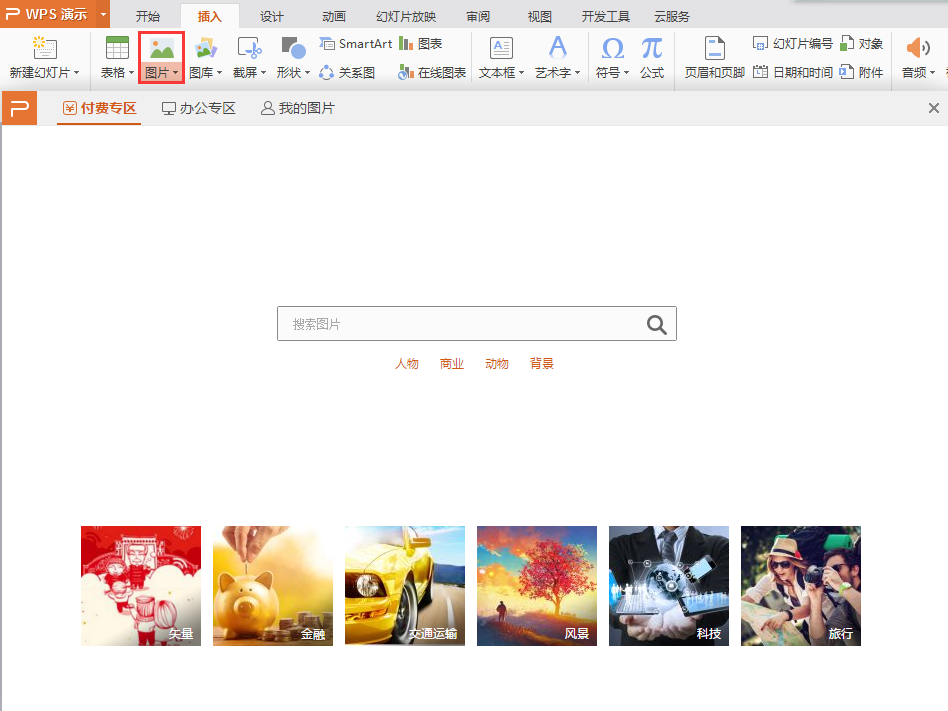Open the WPS 演示 application menu arrow

tap(103, 15)
